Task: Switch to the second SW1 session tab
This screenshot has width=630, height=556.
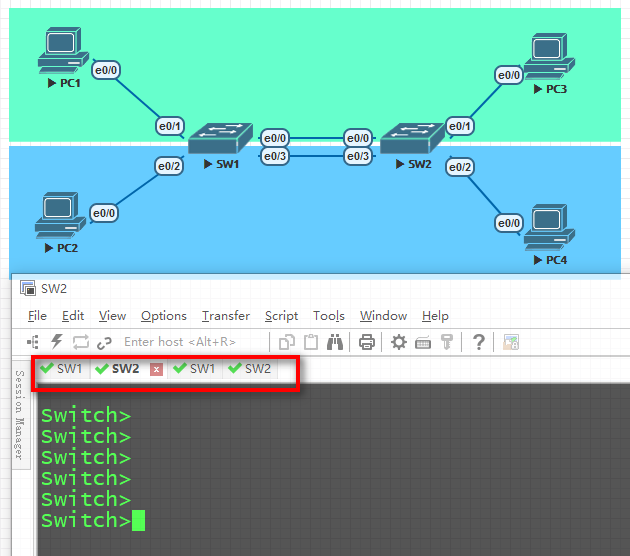Action: point(195,368)
